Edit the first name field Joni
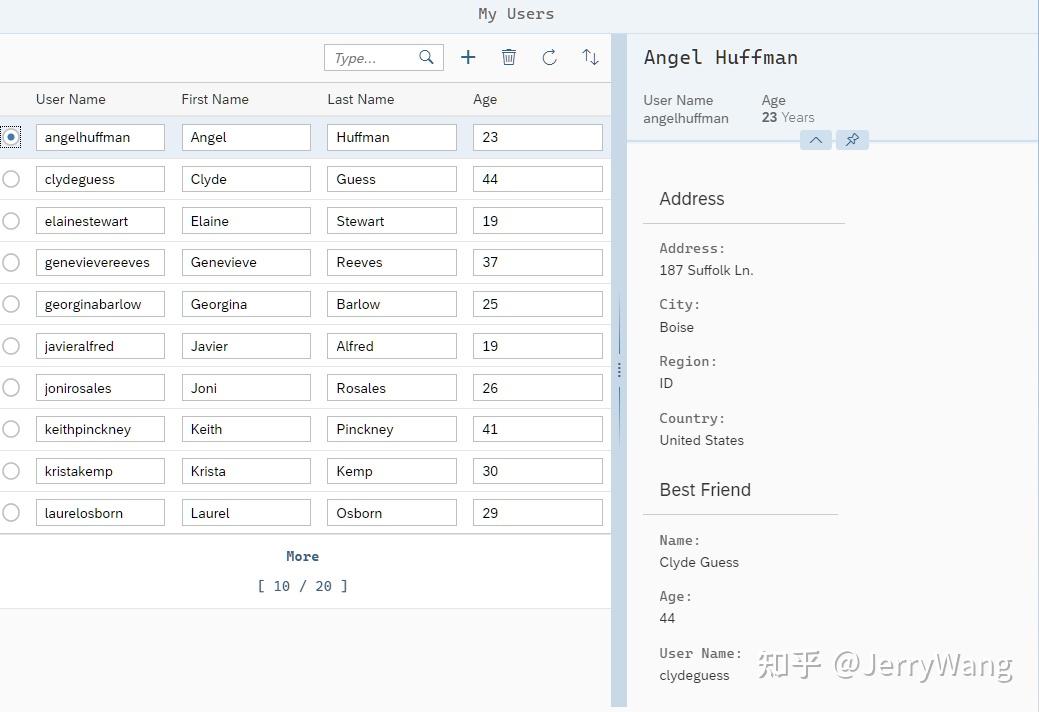1039x712 pixels. point(246,387)
